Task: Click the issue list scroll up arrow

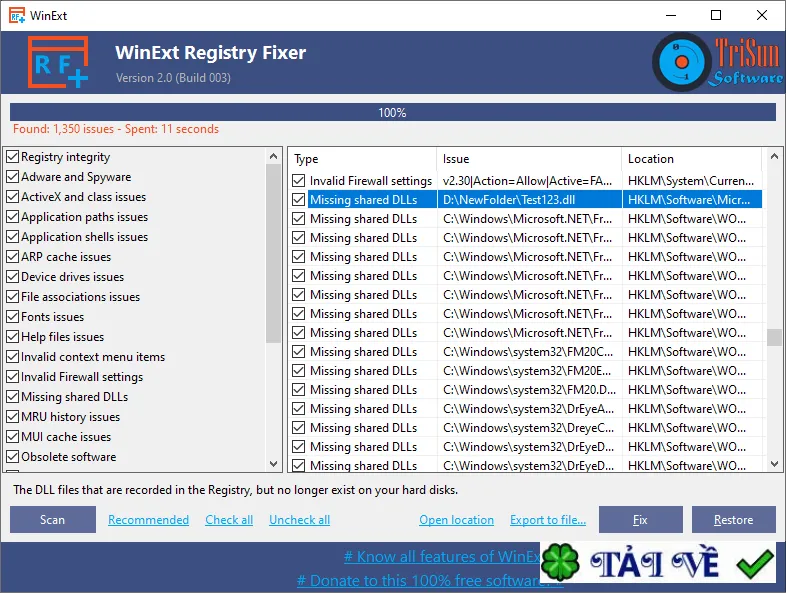Action: [x=774, y=156]
